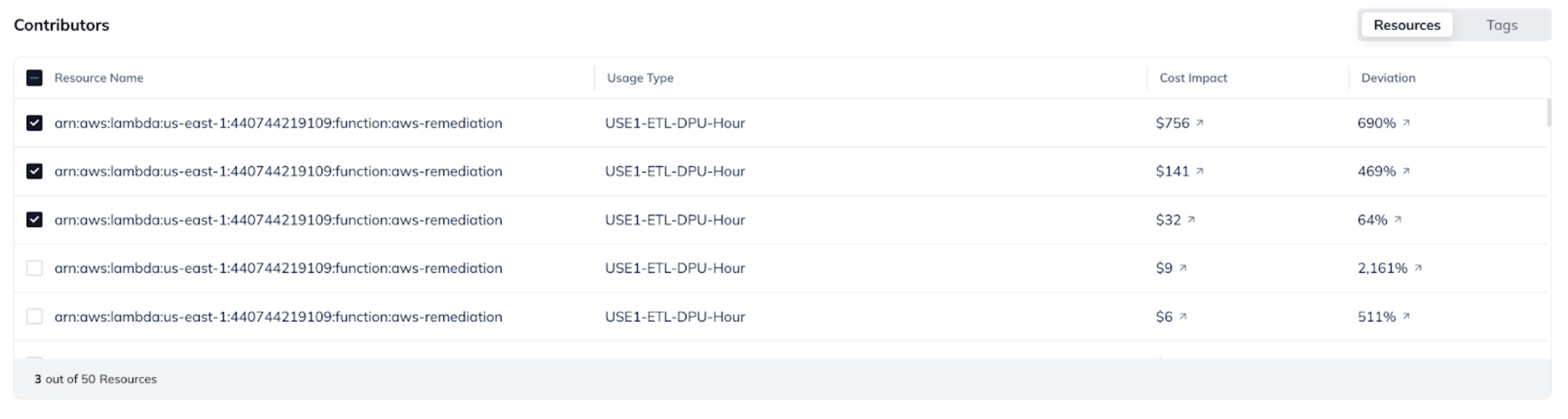The width and height of the screenshot is (1568, 419).
Task: Click the Cost Impact column header
Action: [1193, 78]
